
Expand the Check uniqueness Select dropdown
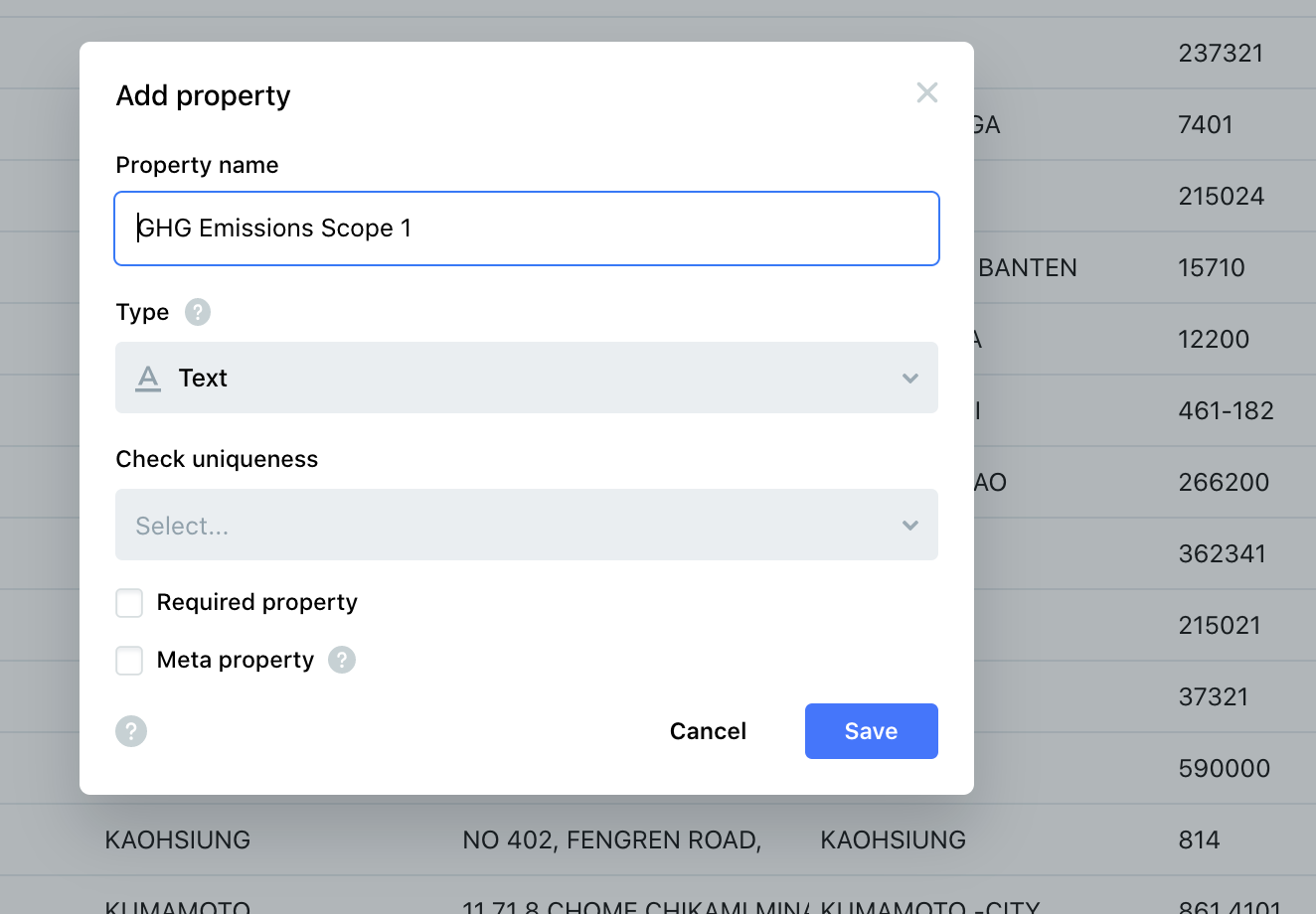pyautogui.click(x=527, y=525)
